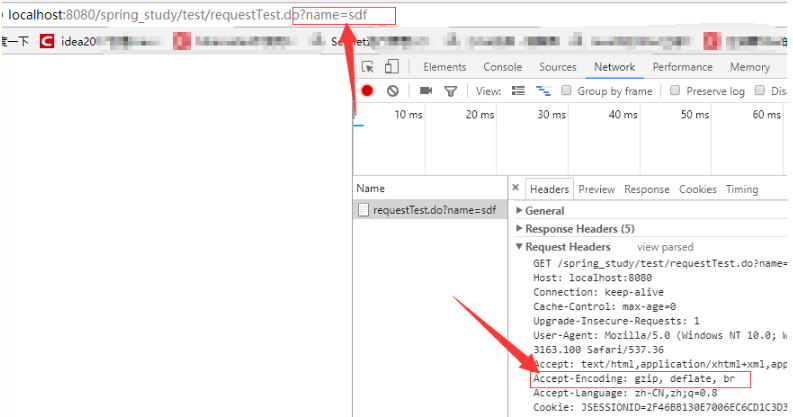Clear the network log

click(x=393, y=91)
